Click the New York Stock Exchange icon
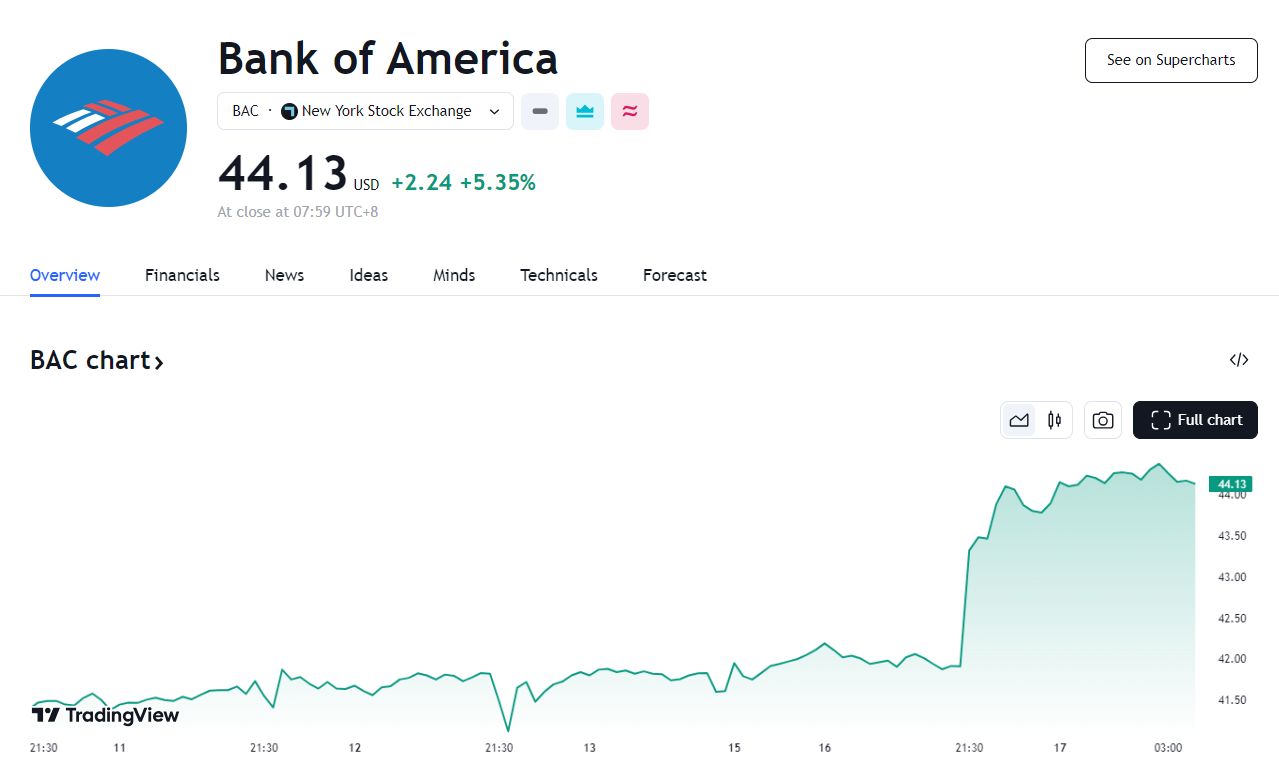This screenshot has height=773, width=1279. coord(290,111)
